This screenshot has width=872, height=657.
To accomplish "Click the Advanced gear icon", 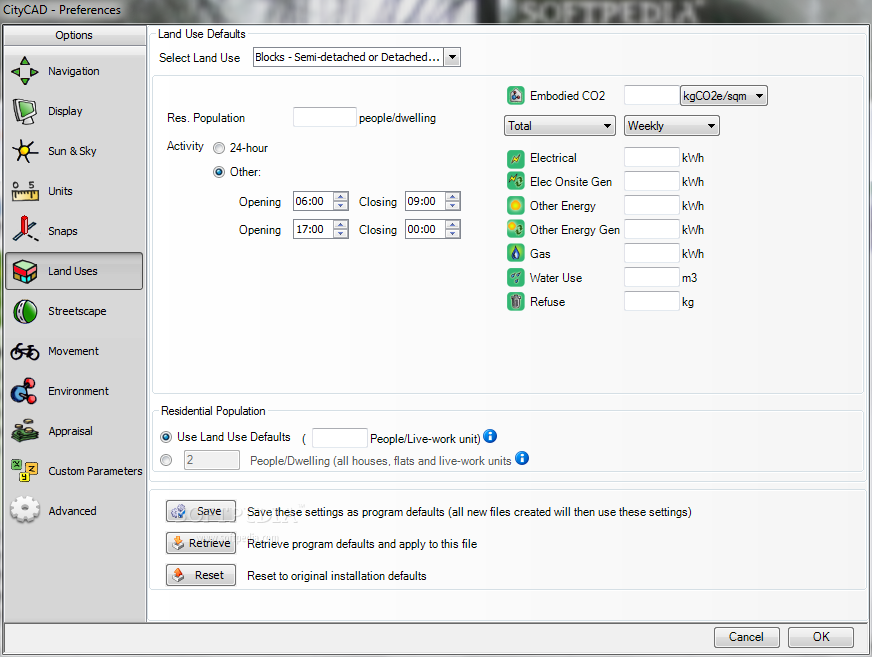I will [24, 510].
